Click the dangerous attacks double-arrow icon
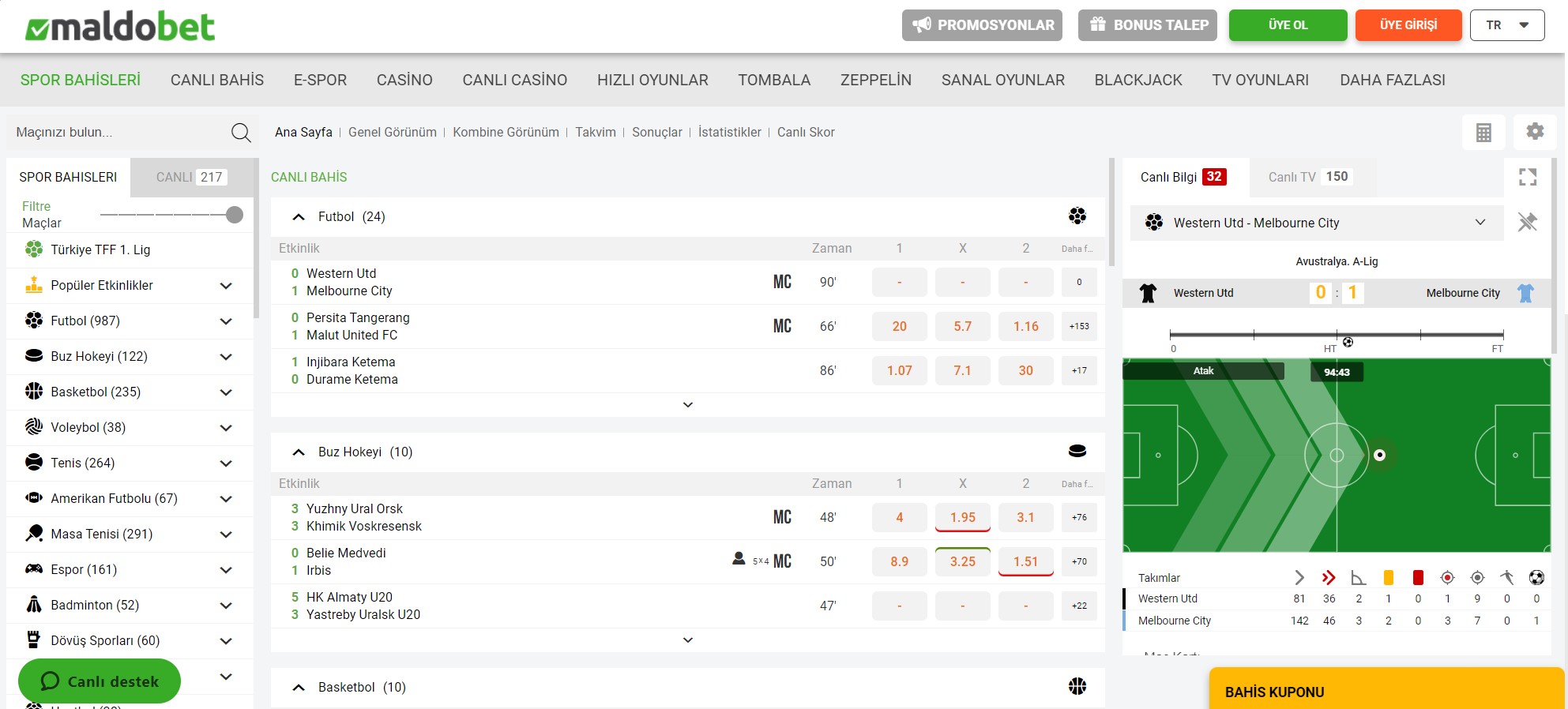This screenshot has width=1568, height=709. tap(1329, 577)
